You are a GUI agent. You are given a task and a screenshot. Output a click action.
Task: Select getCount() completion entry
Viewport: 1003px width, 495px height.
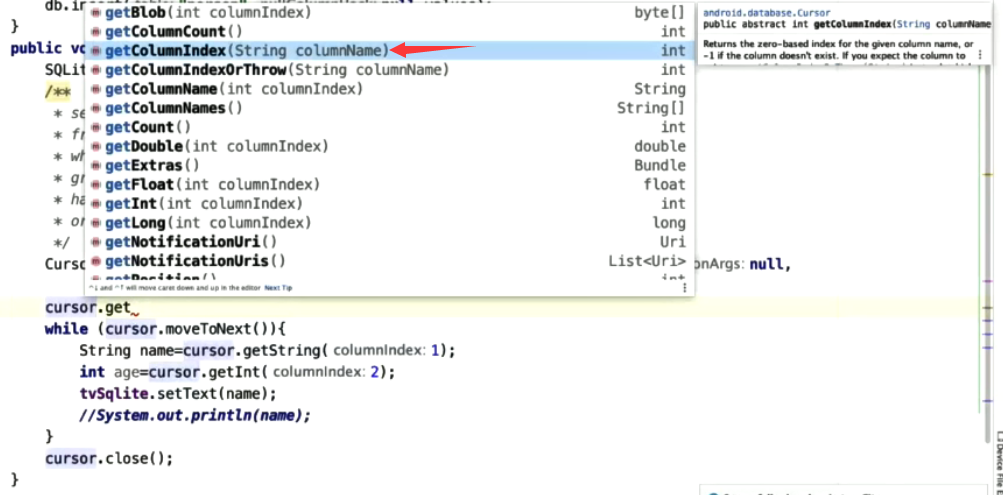[x=389, y=127]
